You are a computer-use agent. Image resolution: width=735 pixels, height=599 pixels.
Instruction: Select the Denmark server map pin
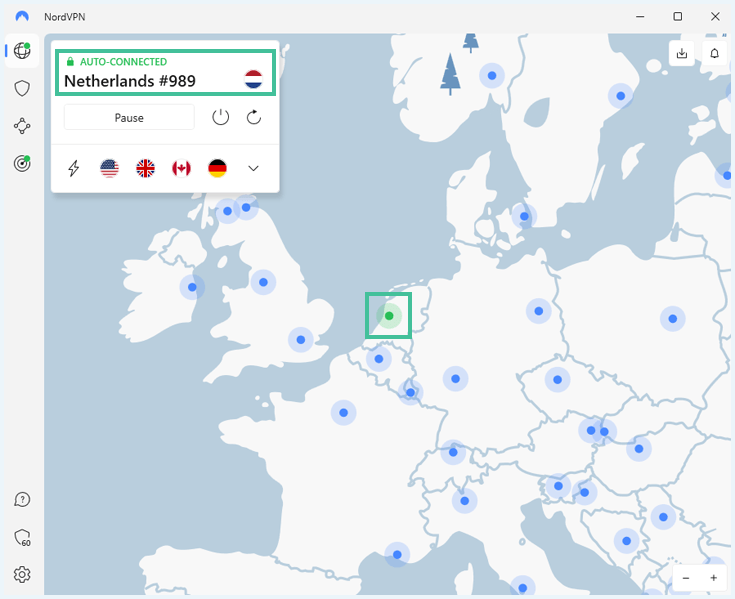[x=524, y=216]
